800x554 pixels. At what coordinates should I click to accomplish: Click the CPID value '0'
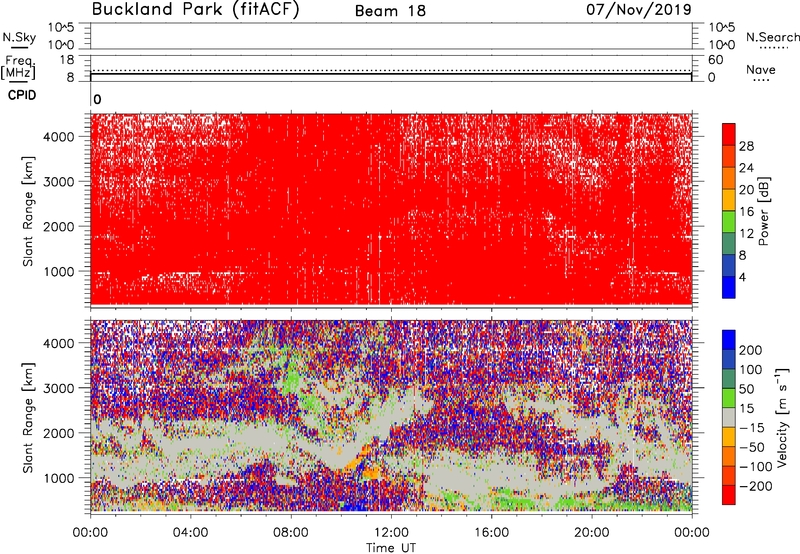pyautogui.click(x=97, y=100)
